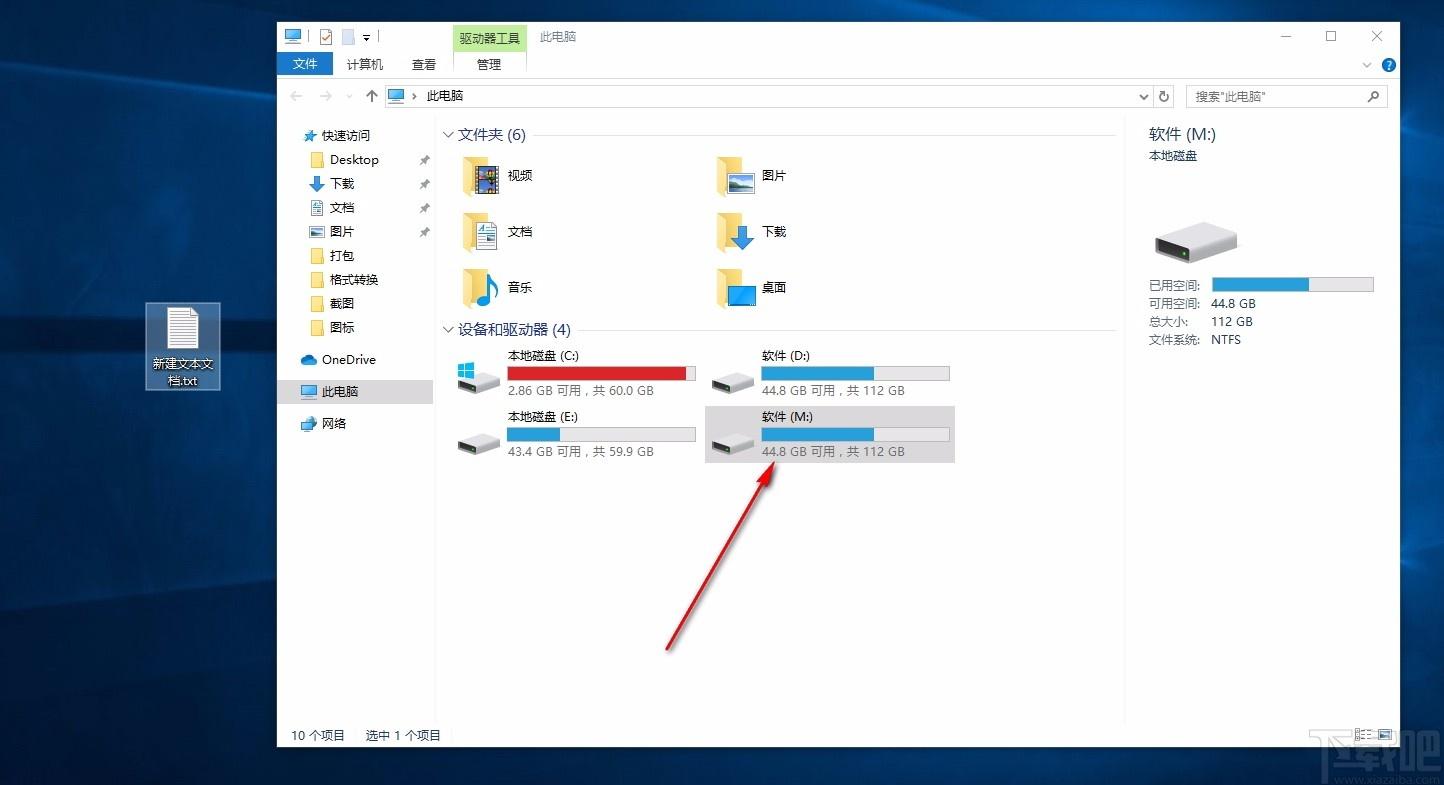Select OneDrive in the navigation pane
Screen dimensions: 1444x785
tap(339, 360)
